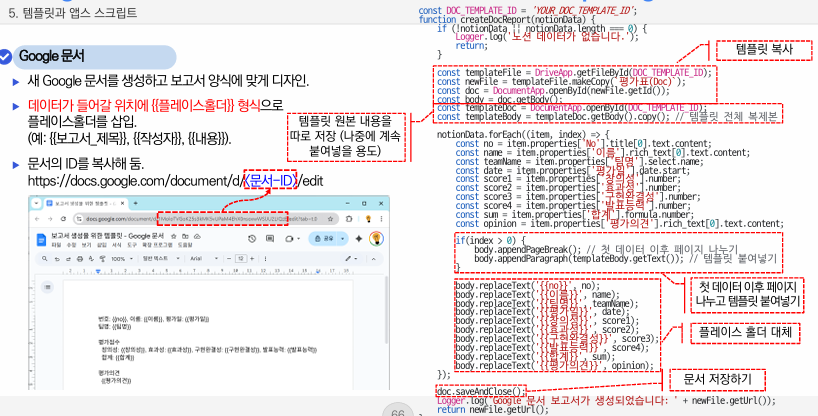Click the Docs window vertical scrollbar
Screen dimensions: 818x416
click(x=387, y=310)
